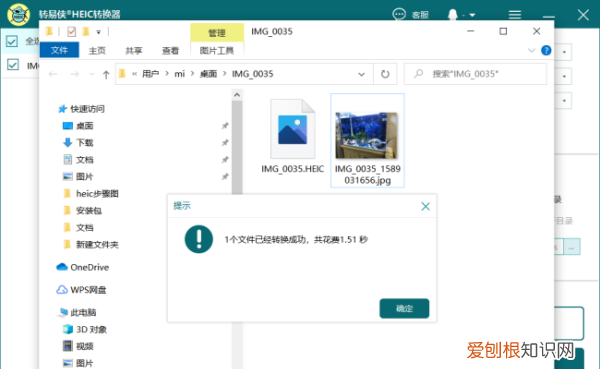
Task: Select OneDrive in navigation pane
Action: [x=89, y=267]
